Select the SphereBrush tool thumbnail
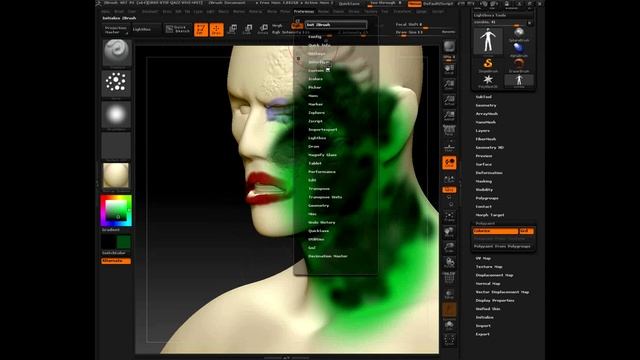 519,35
